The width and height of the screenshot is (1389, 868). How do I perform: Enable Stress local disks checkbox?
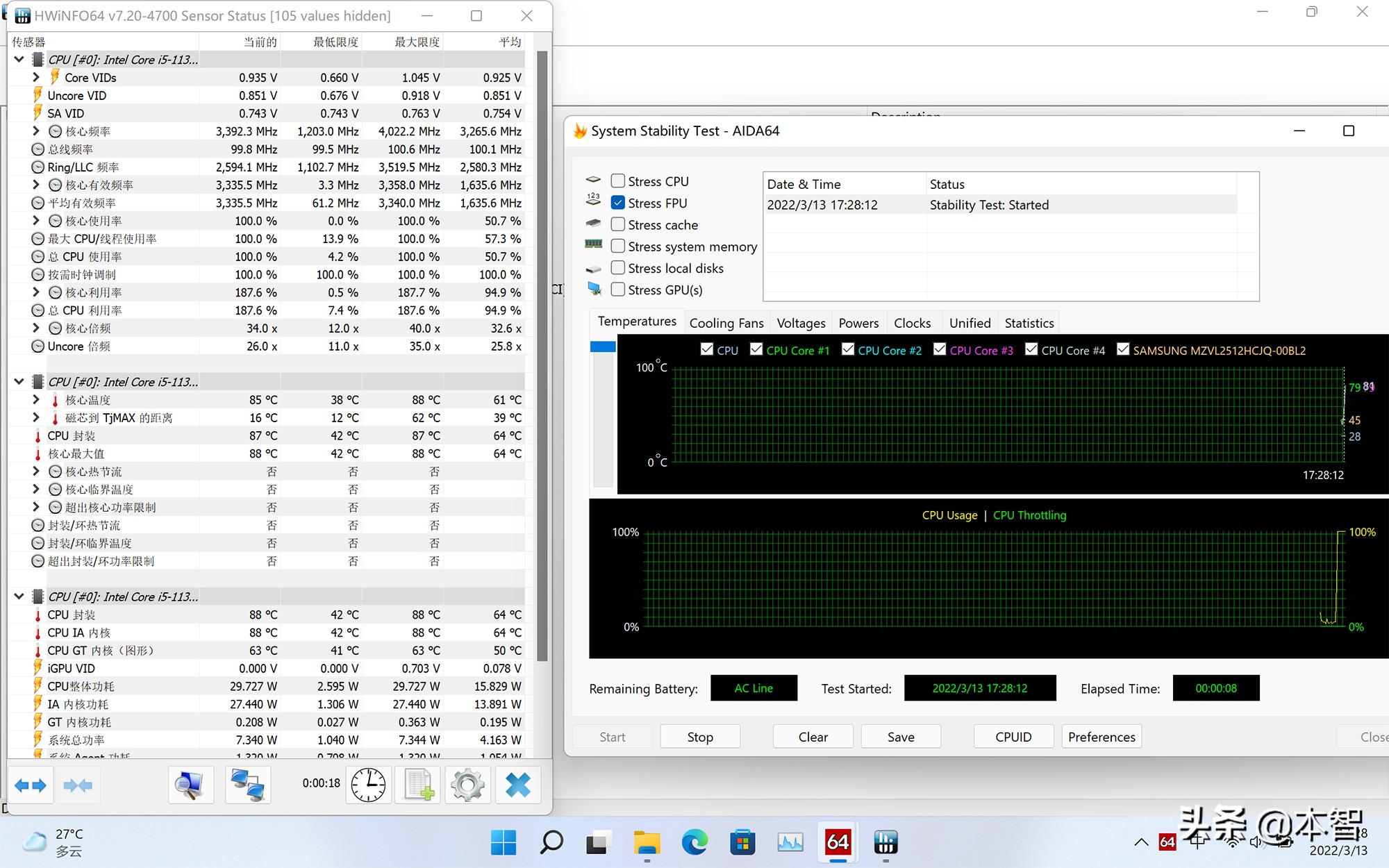(x=617, y=267)
